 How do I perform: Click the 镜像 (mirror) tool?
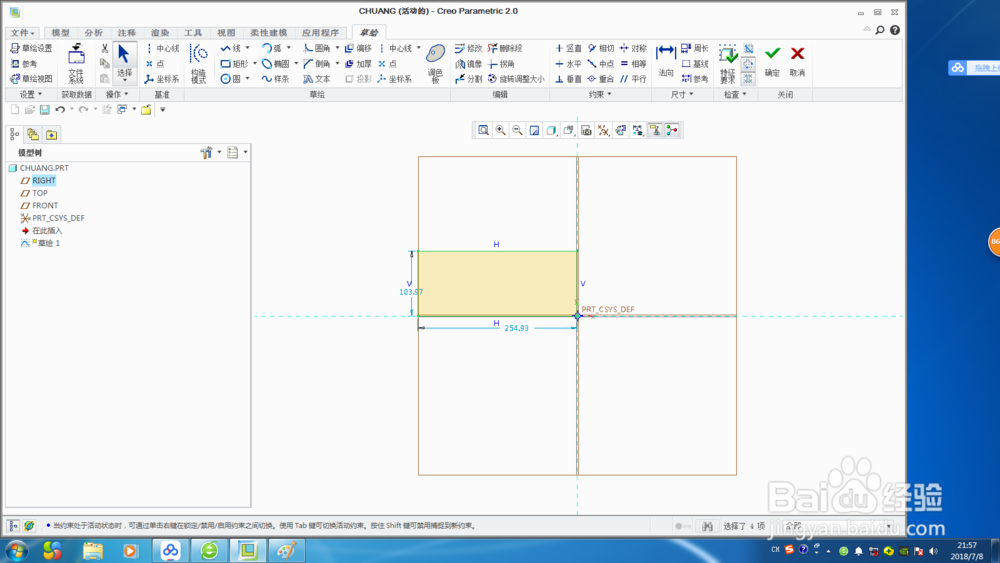[469, 64]
